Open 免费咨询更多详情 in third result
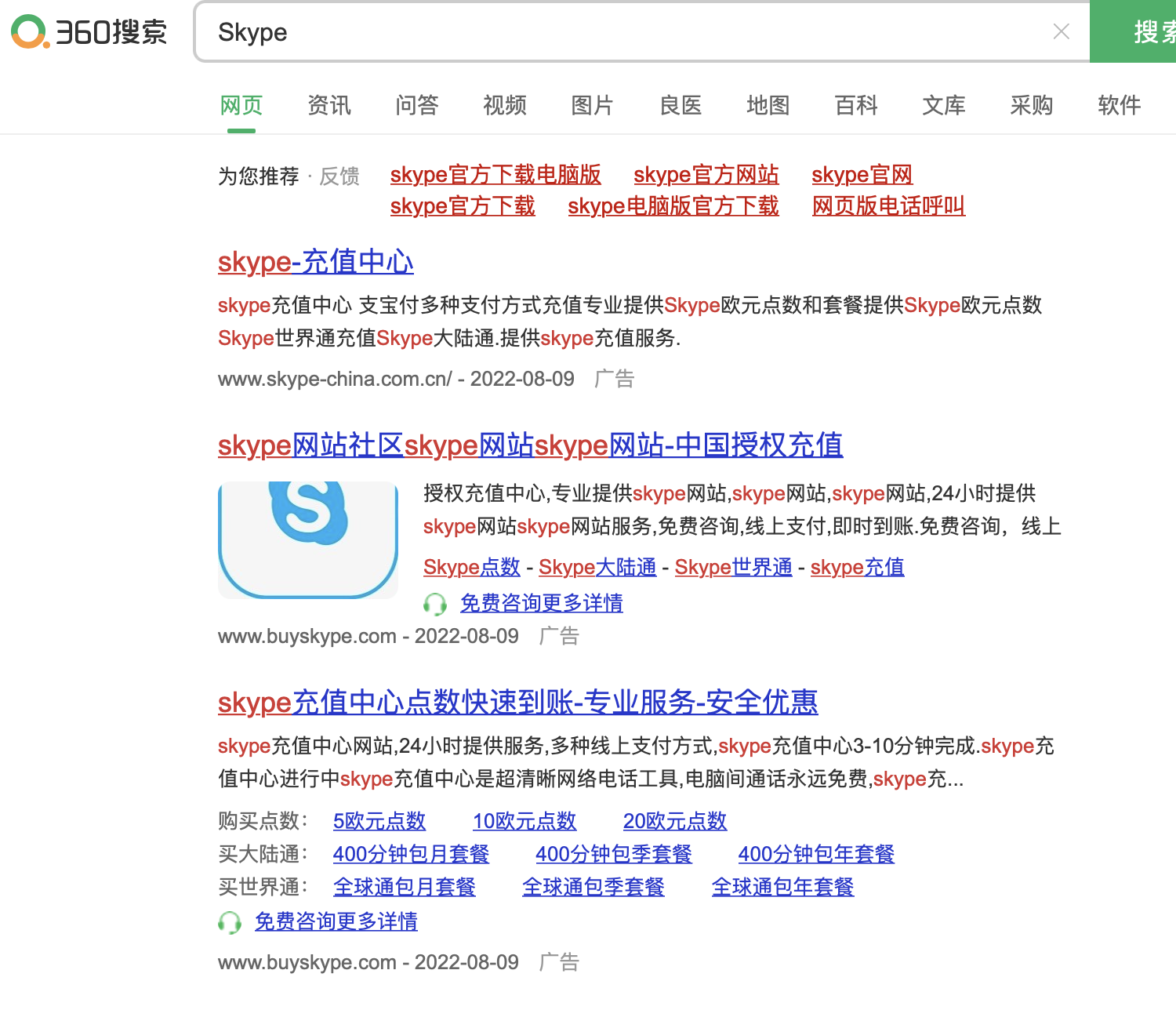Screen dimensions: 1176x1010 (336, 921)
